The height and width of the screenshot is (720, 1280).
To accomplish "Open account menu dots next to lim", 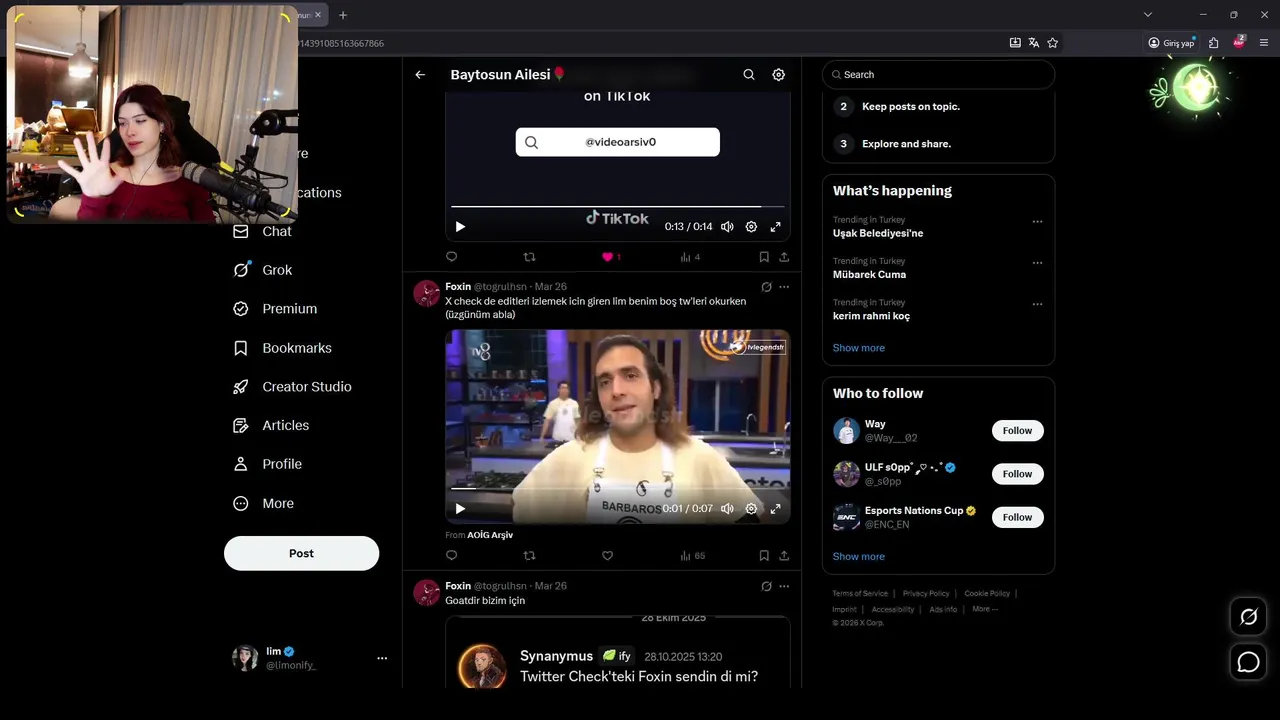I will point(382,658).
